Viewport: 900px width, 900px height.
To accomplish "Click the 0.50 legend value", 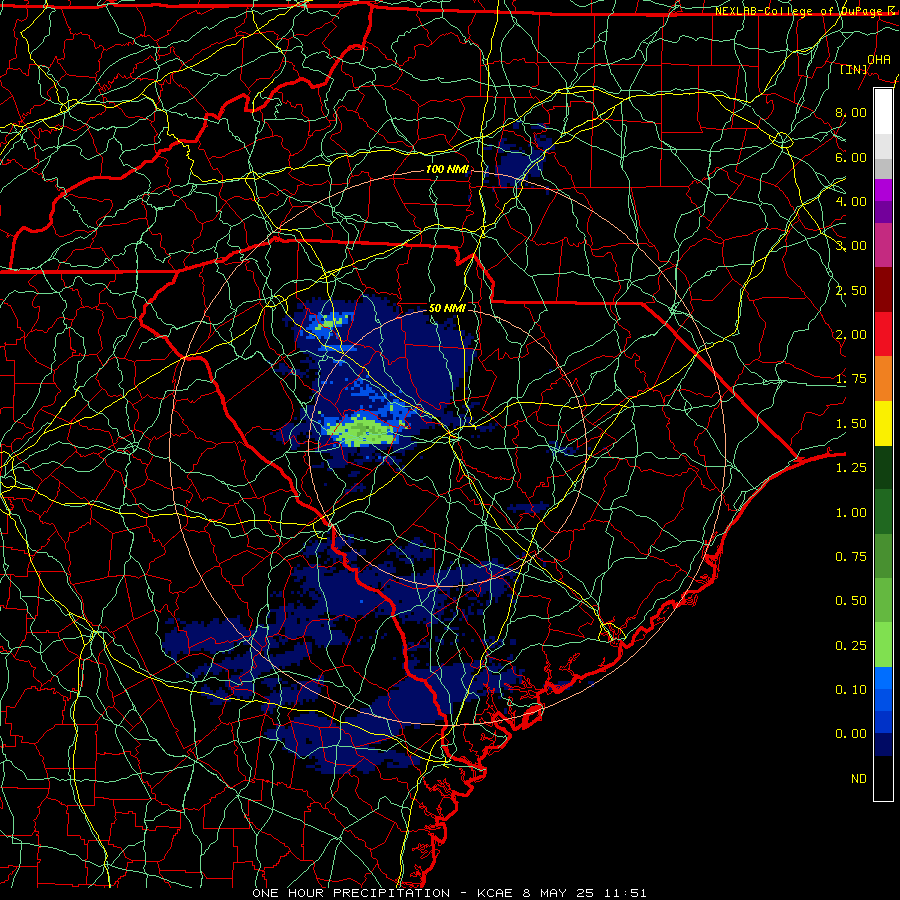I will coord(851,601).
